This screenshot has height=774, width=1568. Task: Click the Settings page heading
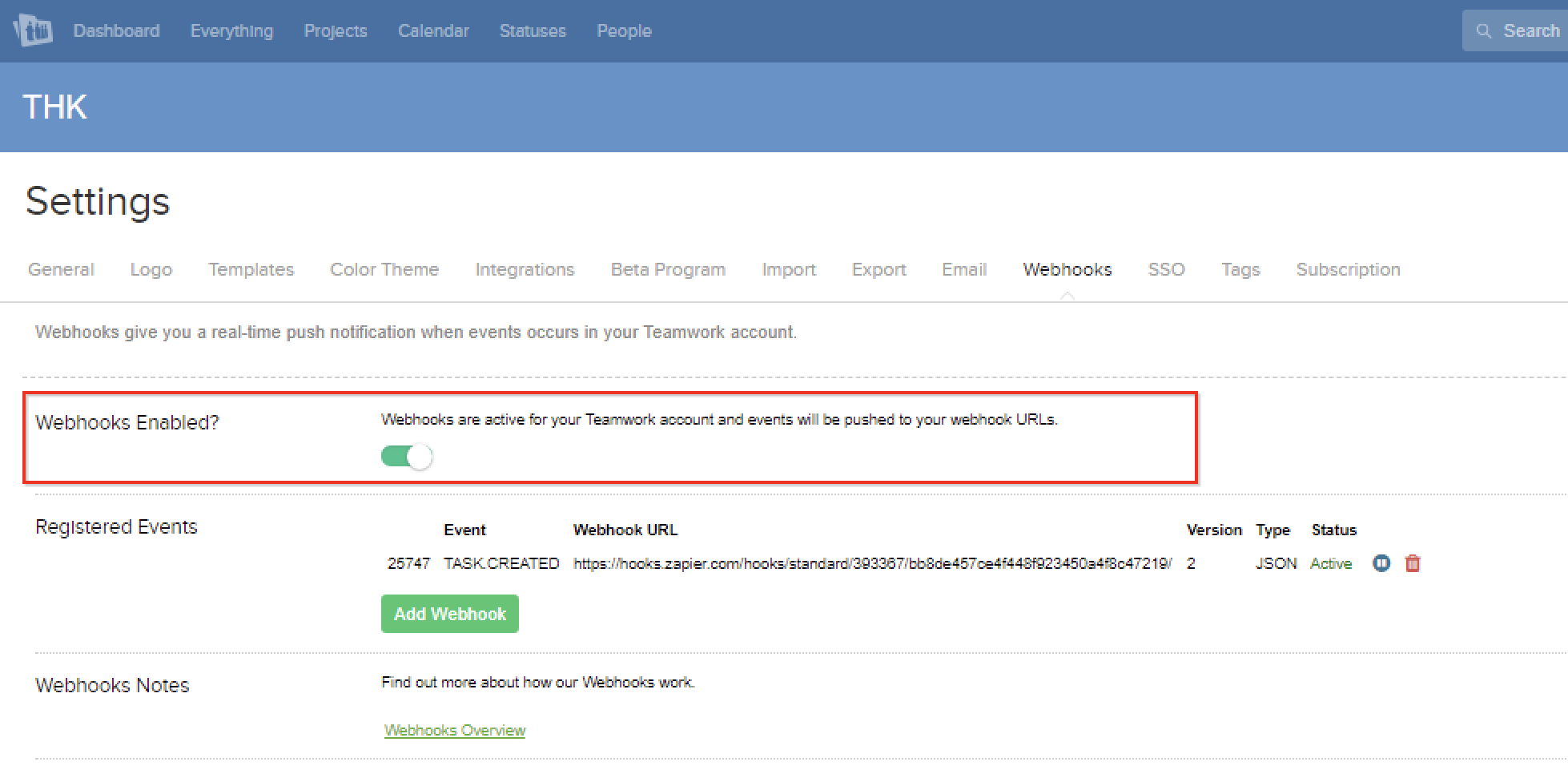click(x=98, y=201)
